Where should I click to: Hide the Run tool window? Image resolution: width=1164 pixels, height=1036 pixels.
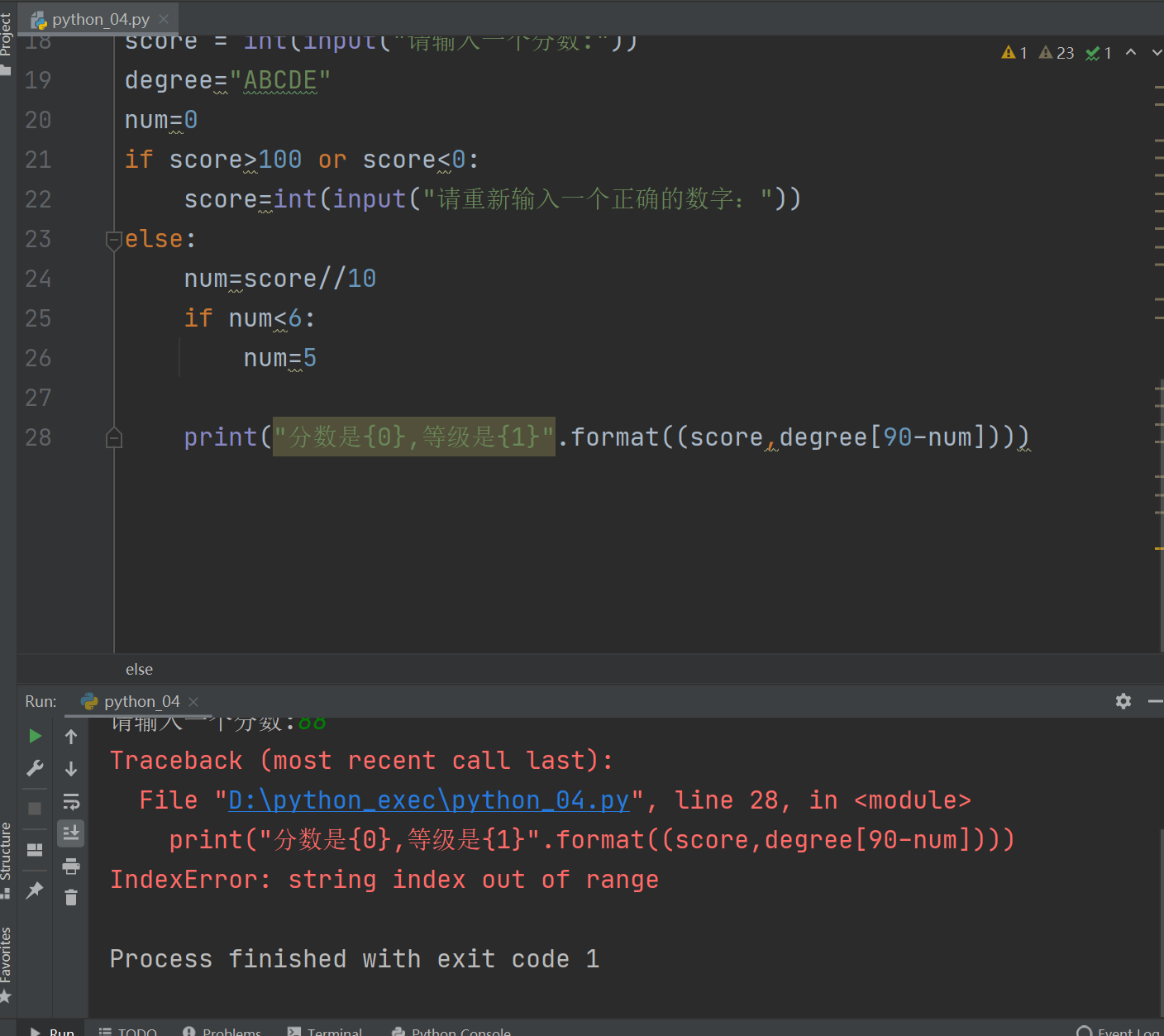coord(1155,701)
